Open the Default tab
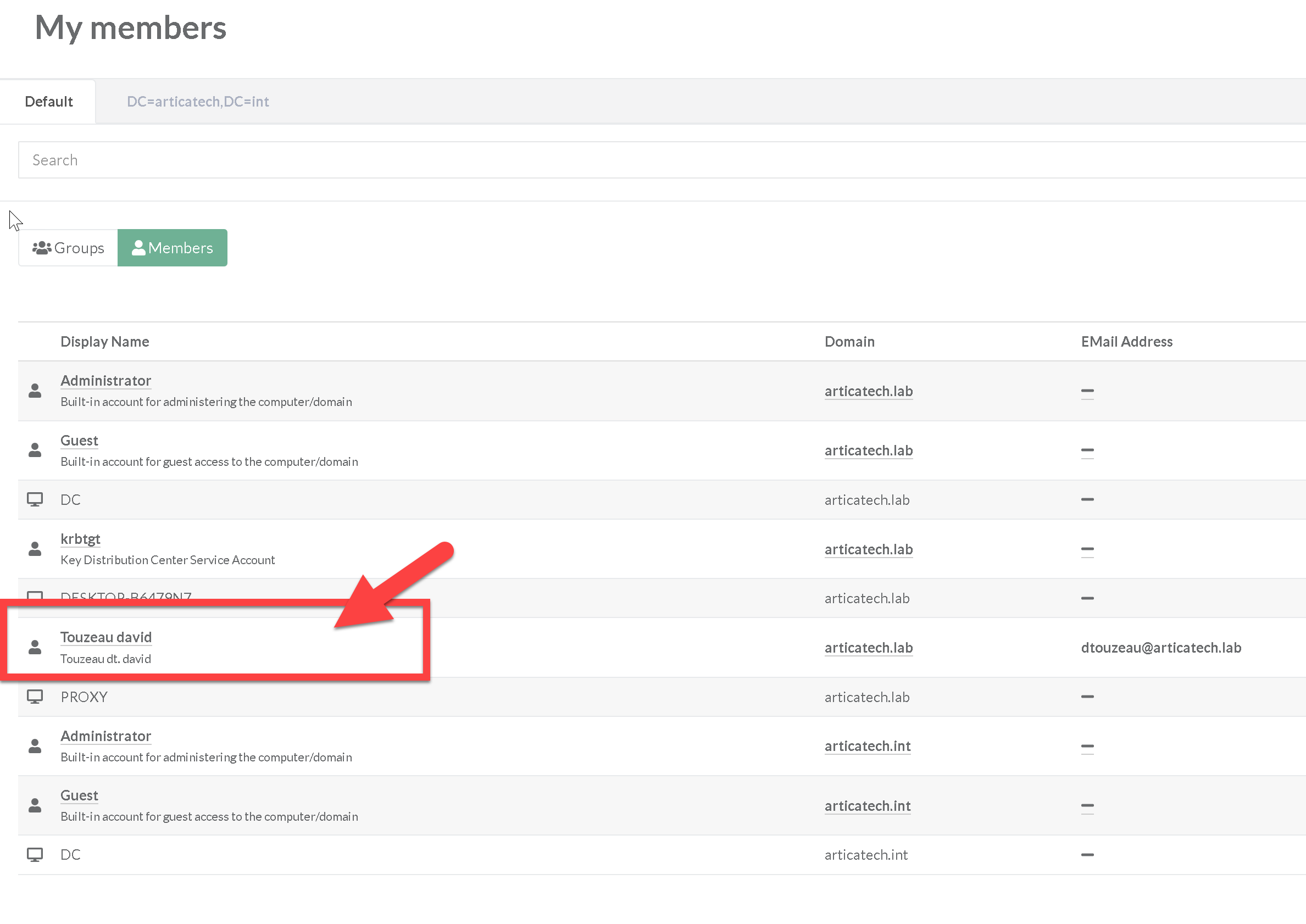The height and width of the screenshot is (924, 1306). [48, 101]
